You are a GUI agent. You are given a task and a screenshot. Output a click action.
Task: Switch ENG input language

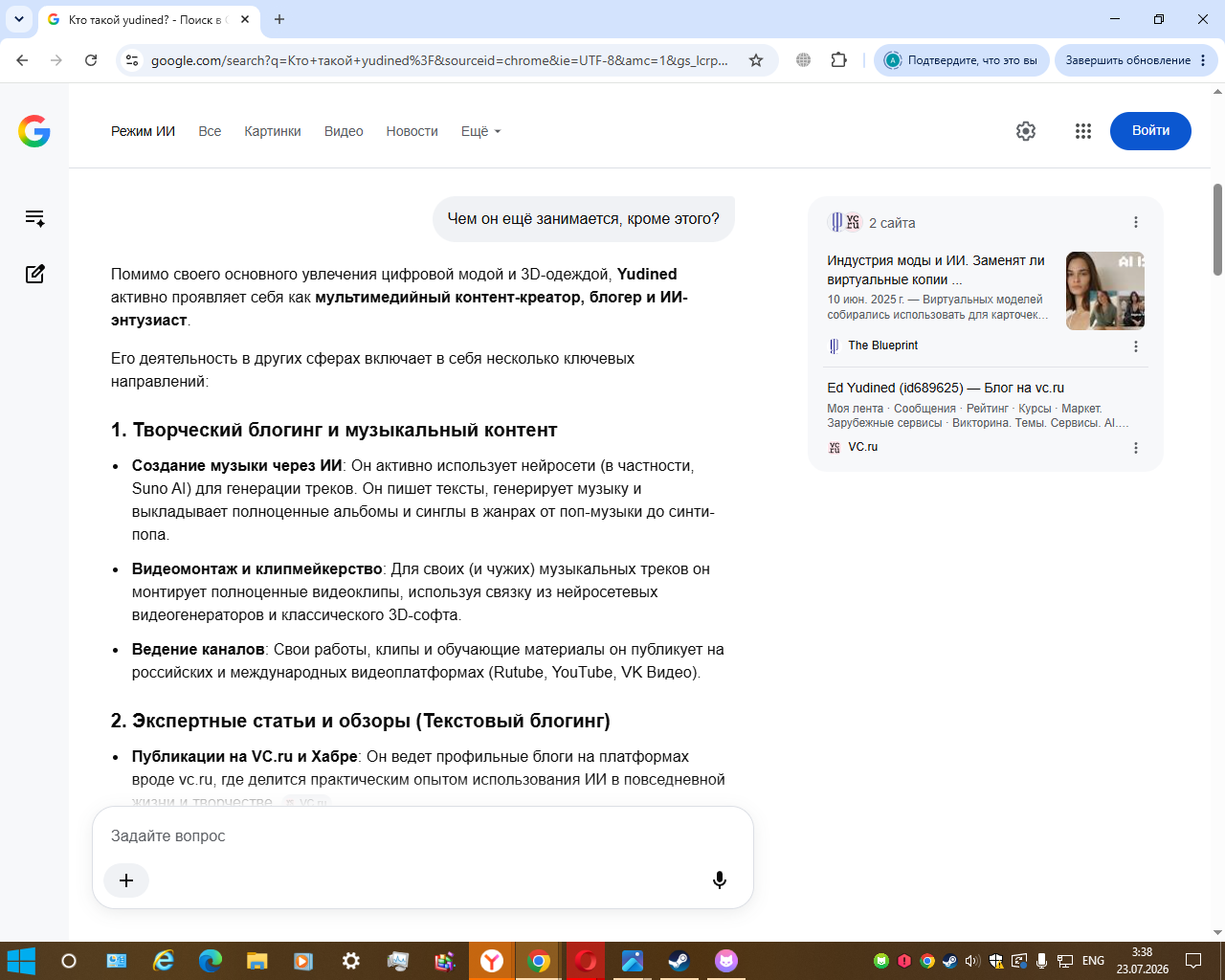pos(1093,961)
